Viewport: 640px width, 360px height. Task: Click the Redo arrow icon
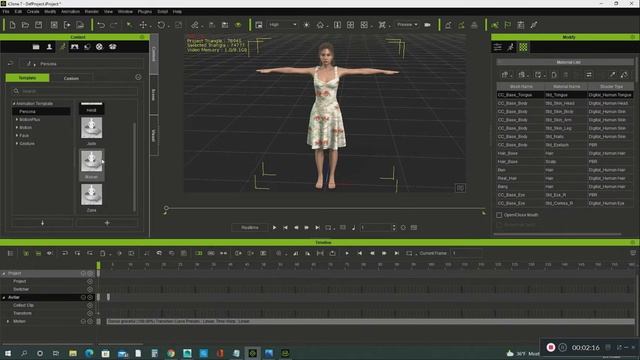114,25
